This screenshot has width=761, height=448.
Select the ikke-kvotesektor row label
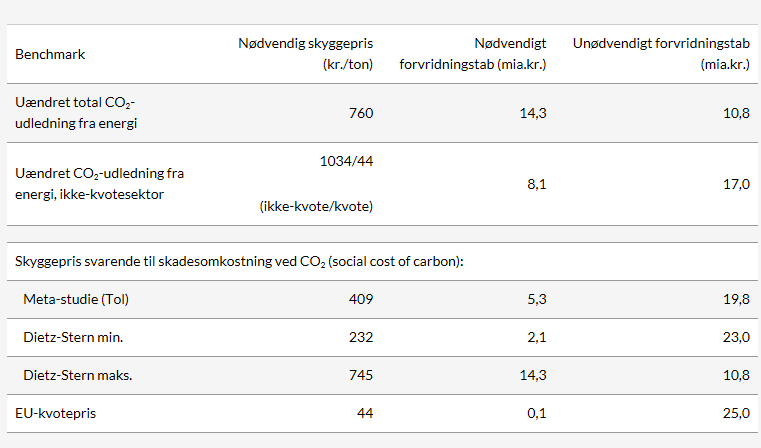(x=99, y=183)
